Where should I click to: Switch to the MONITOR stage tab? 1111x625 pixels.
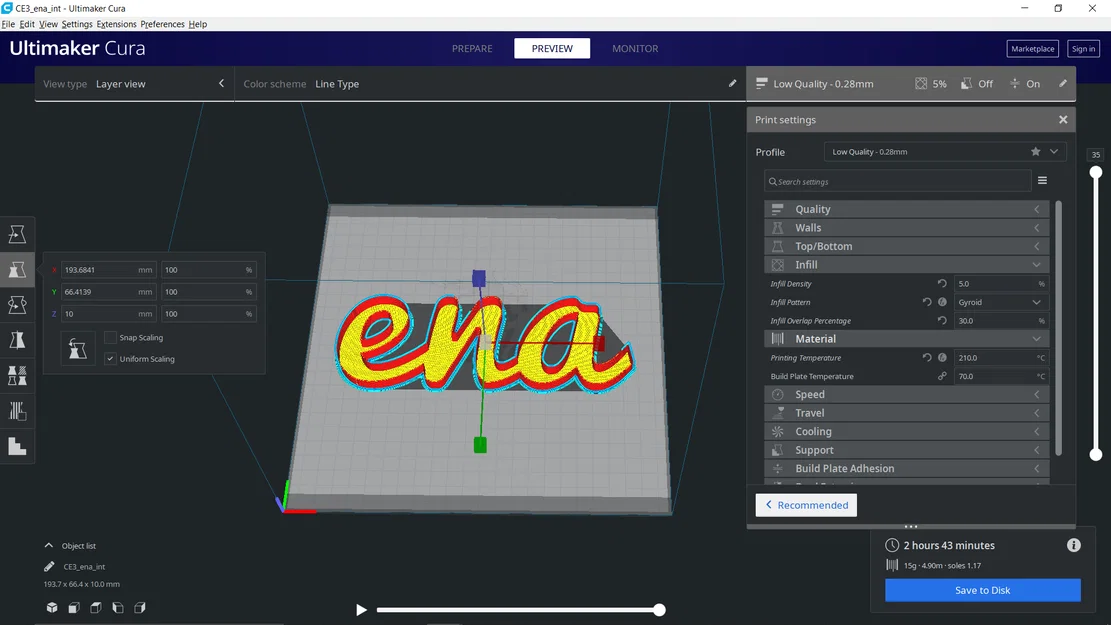(x=635, y=48)
